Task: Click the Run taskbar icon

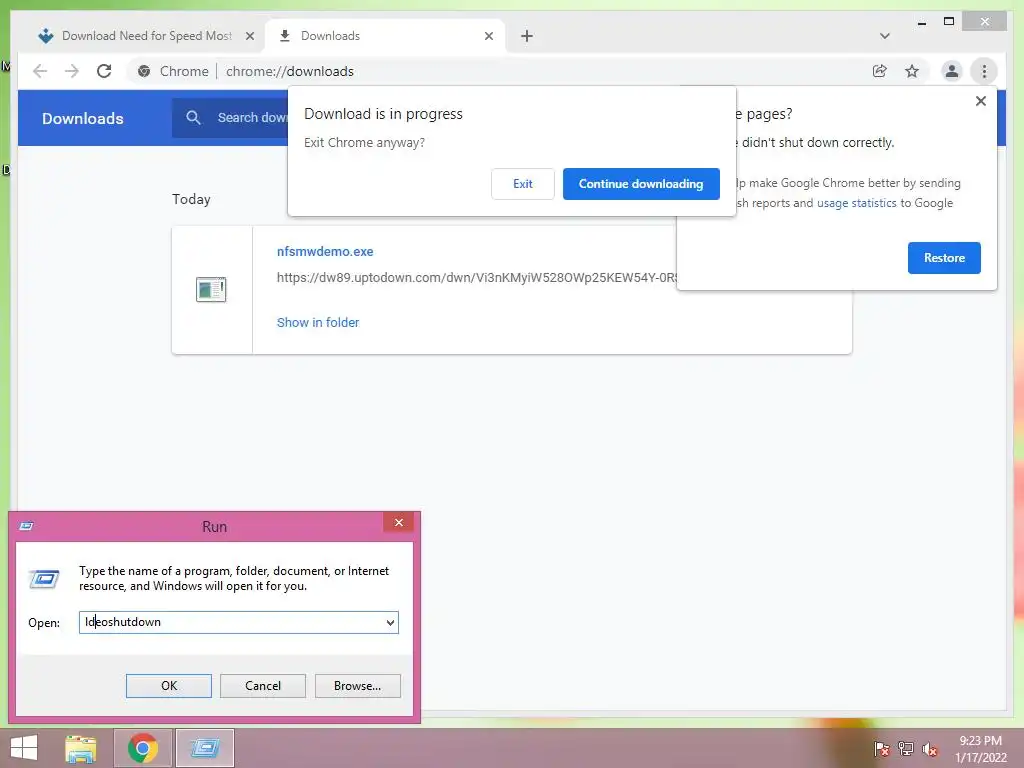Action: point(205,748)
